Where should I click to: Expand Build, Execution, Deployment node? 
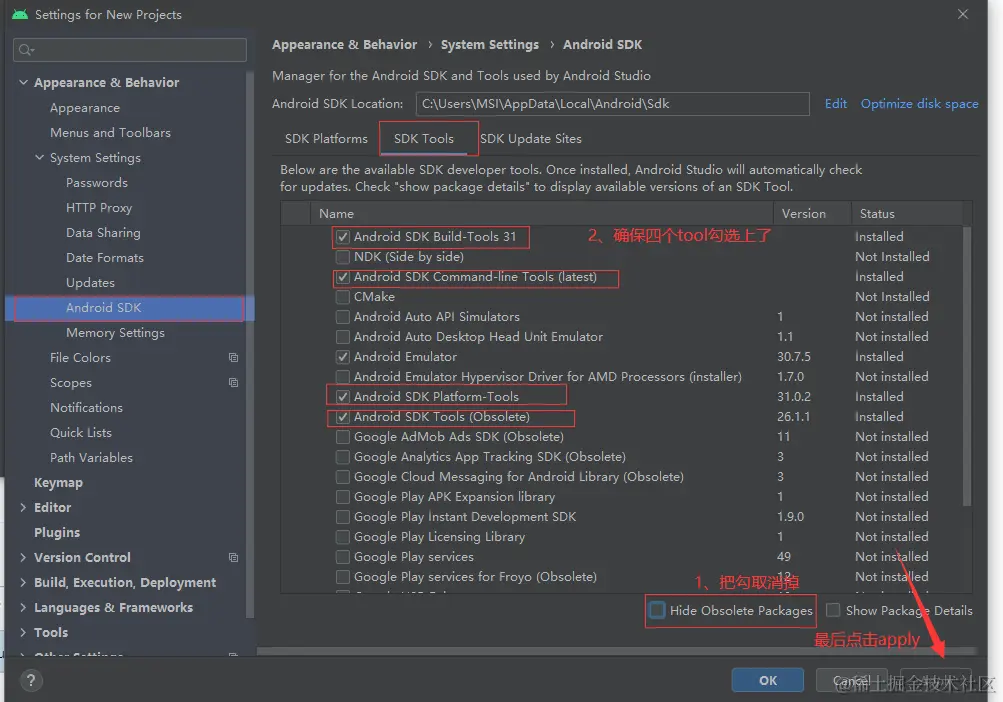pos(24,582)
